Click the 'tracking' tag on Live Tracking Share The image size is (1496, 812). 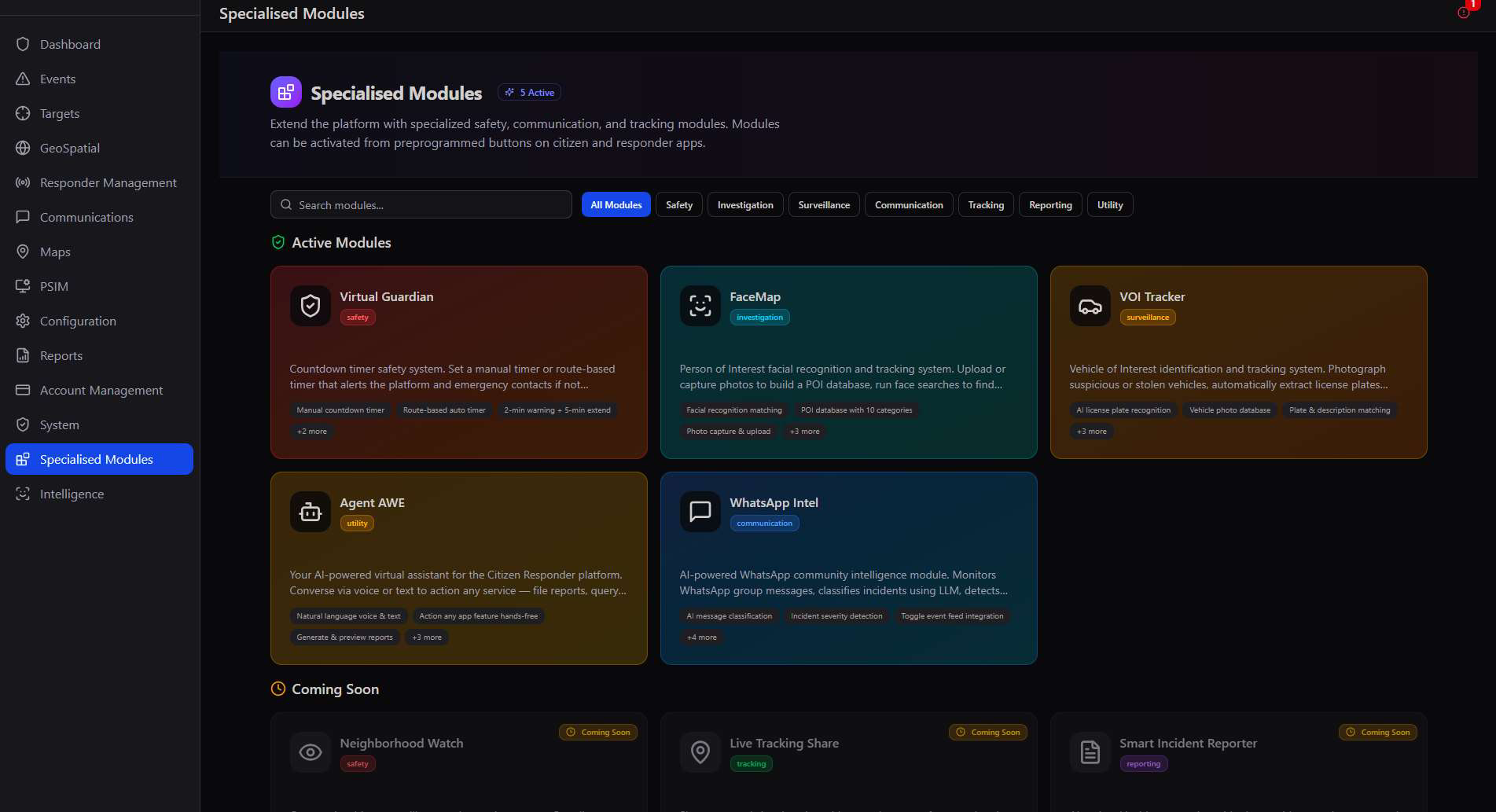(751, 763)
